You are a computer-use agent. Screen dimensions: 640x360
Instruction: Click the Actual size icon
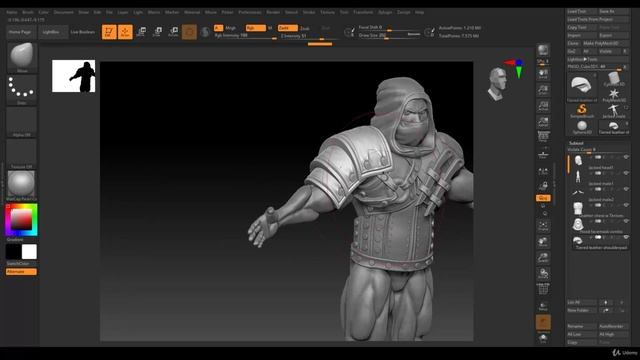click(x=543, y=106)
